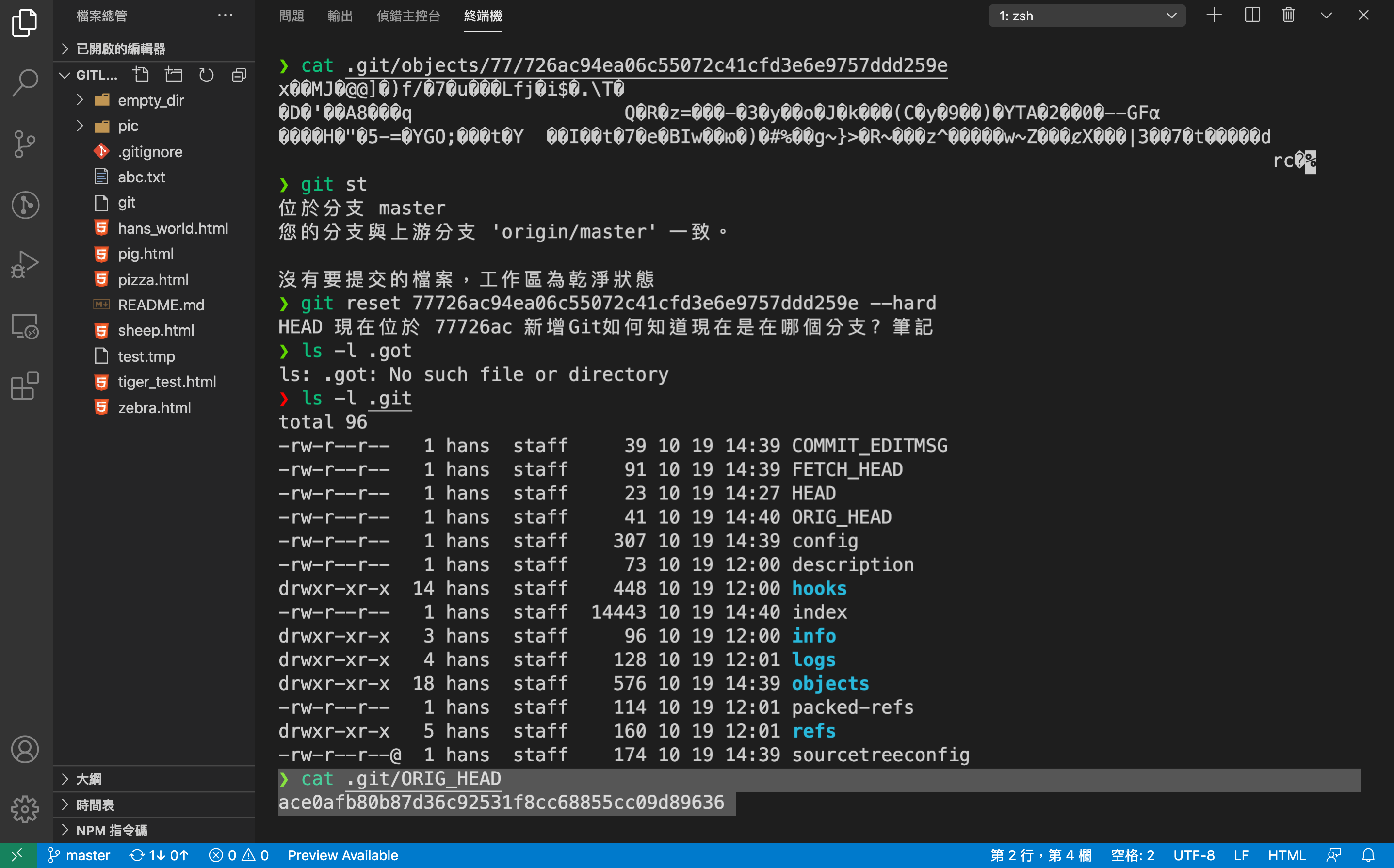Open the Extensions view
The height and width of the screenshot is (868, 1394).
pyautogui.click(x=25, y=386)
